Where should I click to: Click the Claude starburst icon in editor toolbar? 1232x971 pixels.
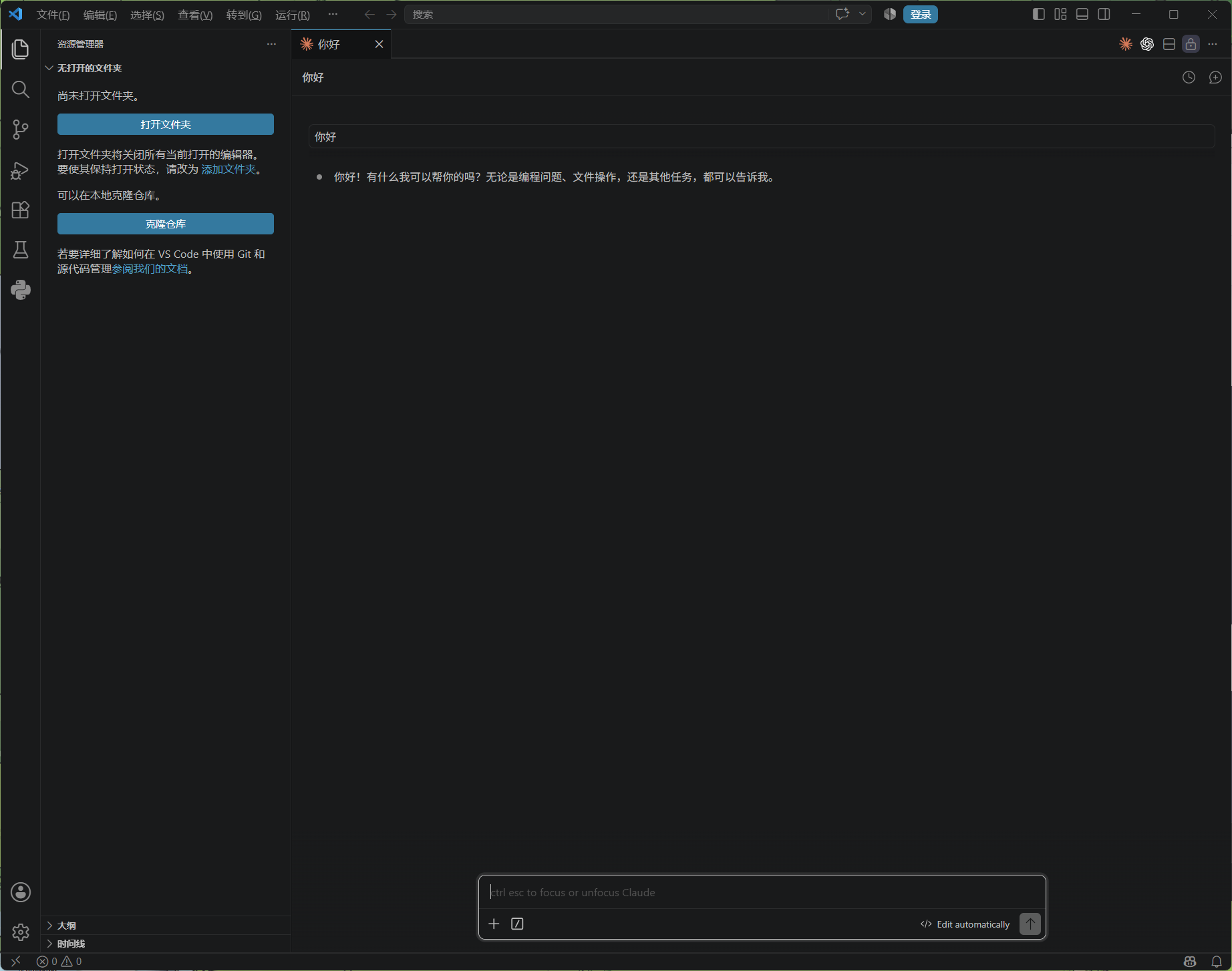tap(1126, 44)
